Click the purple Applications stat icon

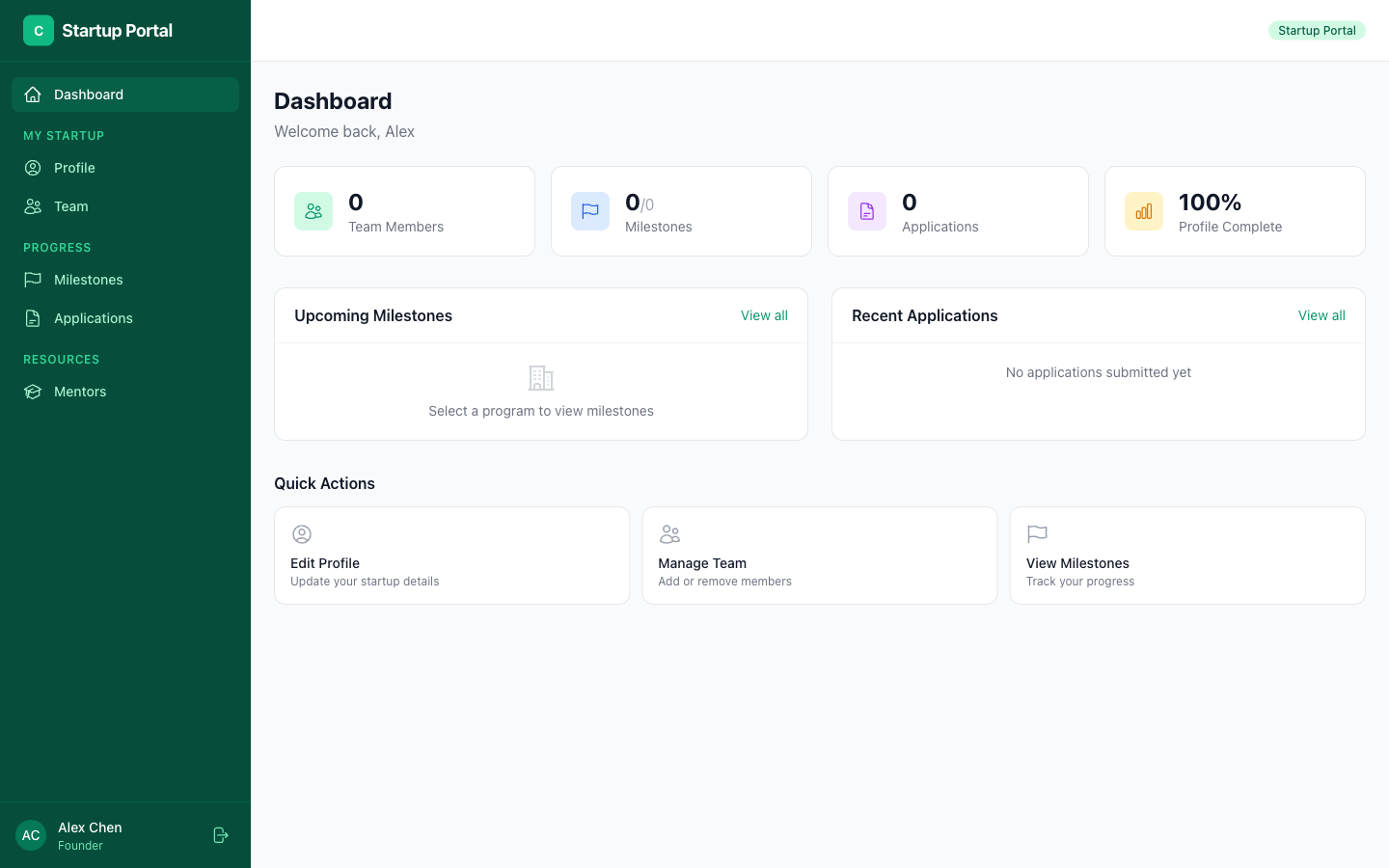(x=866, y=210)
